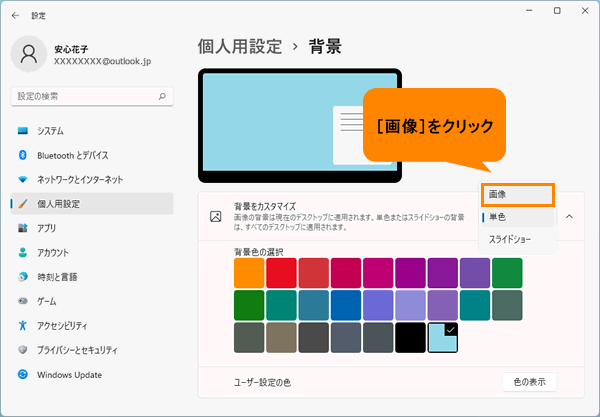Collapse the 背景をカスタマイズ chevron
The image size is (600, 417).
point(569,217)
